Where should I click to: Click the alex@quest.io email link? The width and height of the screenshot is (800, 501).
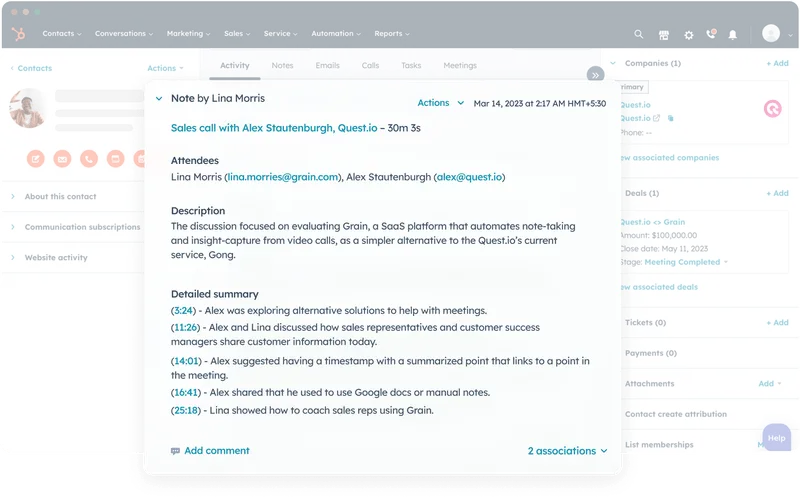(469, 177)
